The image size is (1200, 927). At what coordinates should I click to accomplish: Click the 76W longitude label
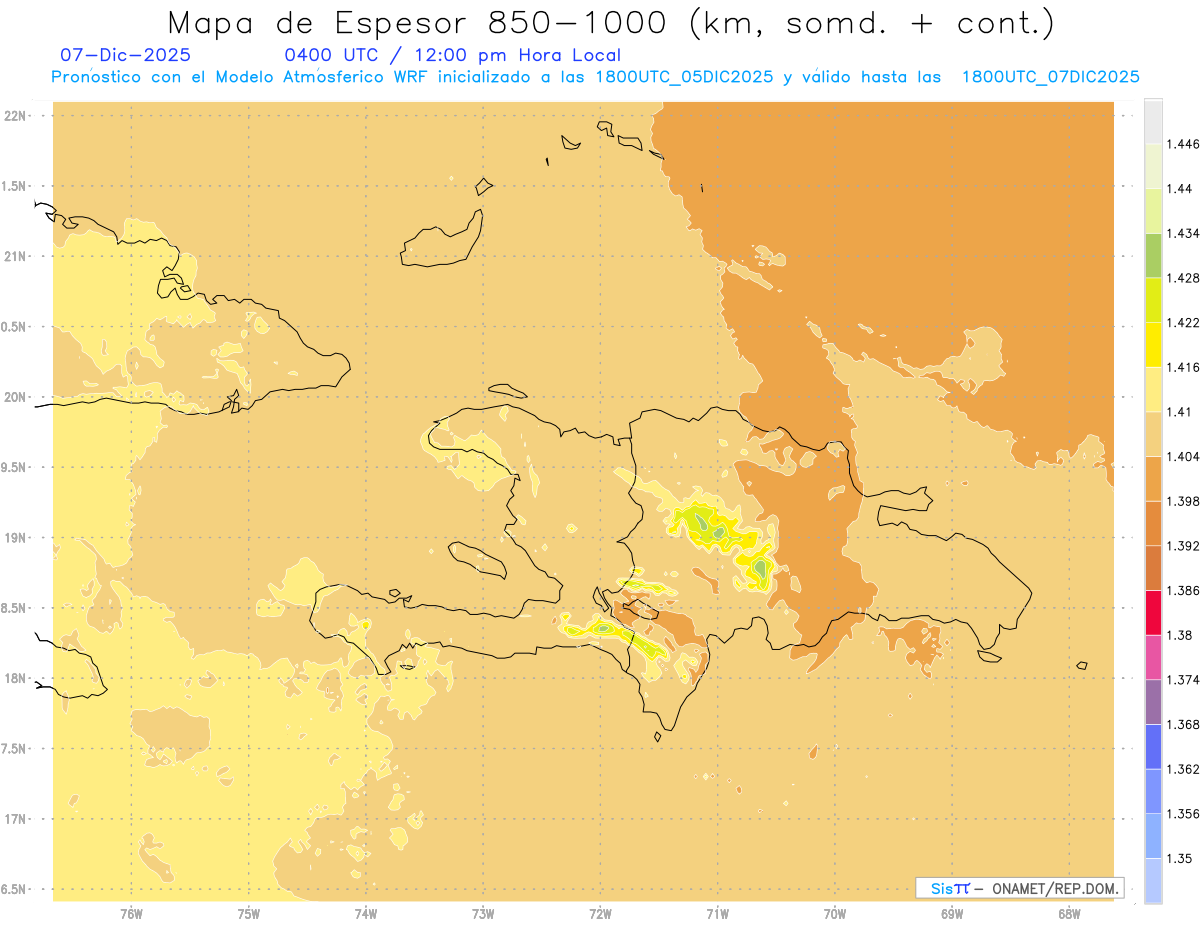[x=131, y=913]
